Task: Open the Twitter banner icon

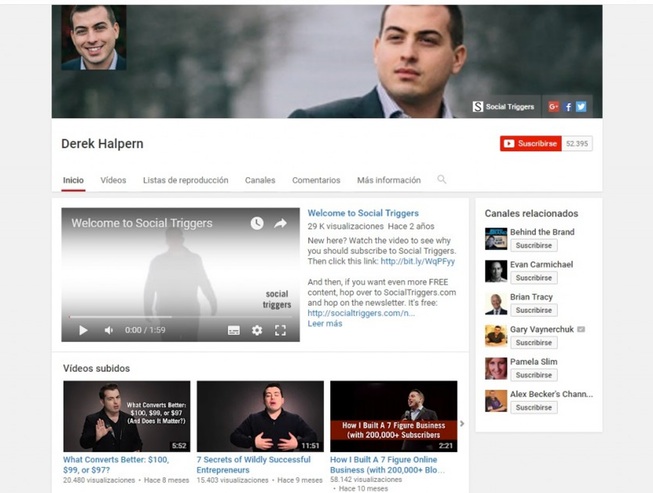Action: tap(581, 107)
